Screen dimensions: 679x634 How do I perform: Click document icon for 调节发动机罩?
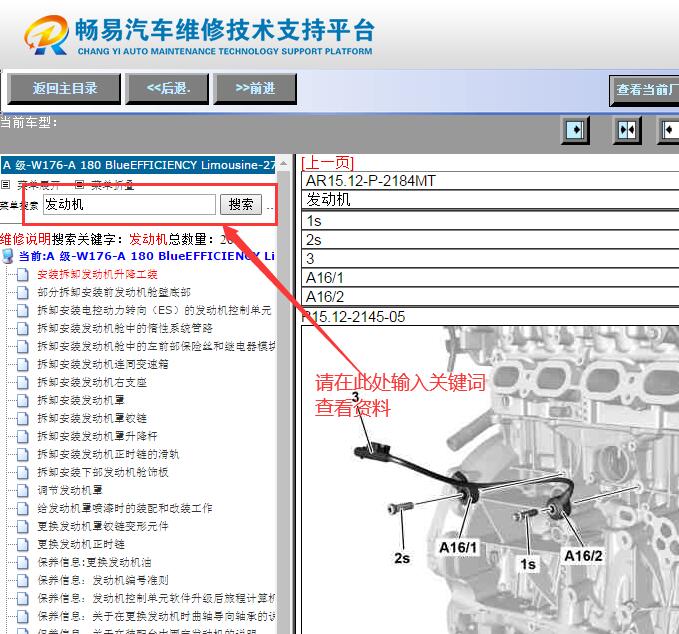coord(23,491)
